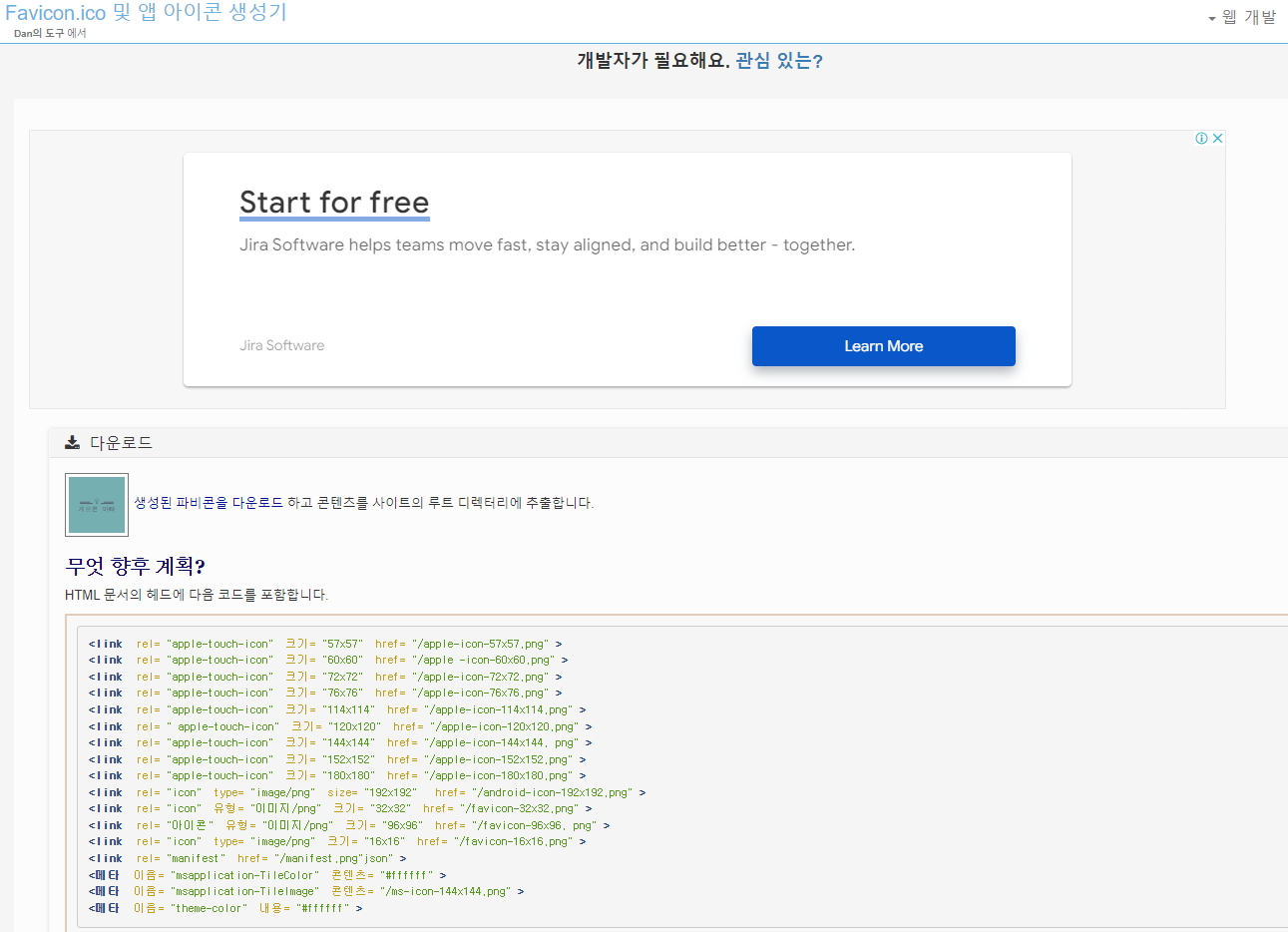Click the msapplication-TileColor meta line
Viewport: 1288px width, 932px height.
(267, 875)
